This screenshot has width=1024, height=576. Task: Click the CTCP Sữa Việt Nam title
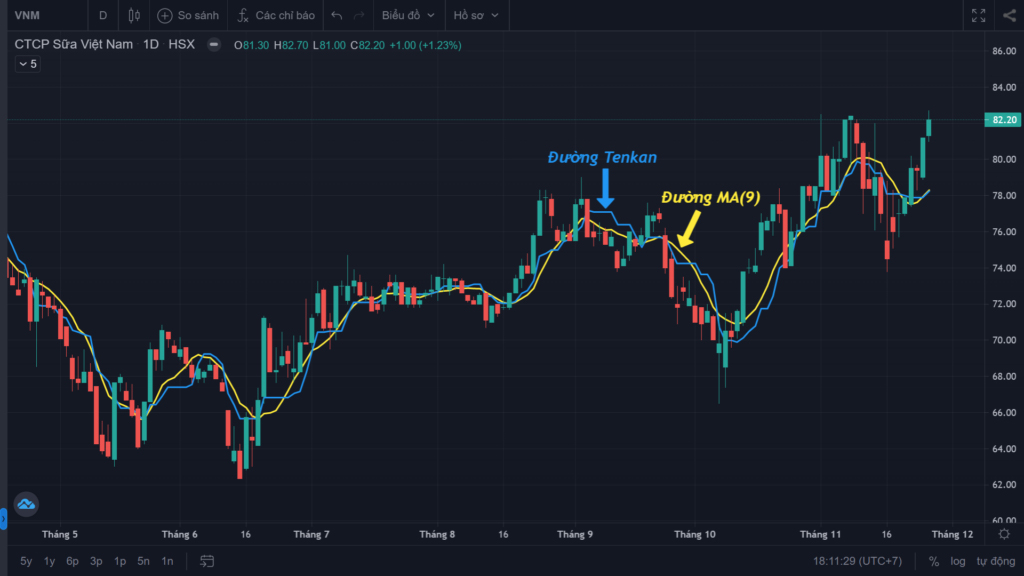click(74, 44)
